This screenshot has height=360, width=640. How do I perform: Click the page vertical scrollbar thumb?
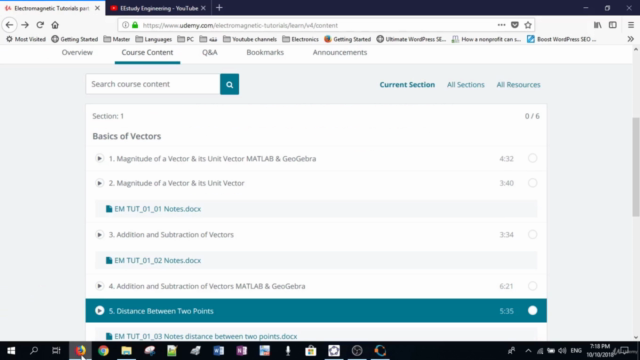point(636,167)
